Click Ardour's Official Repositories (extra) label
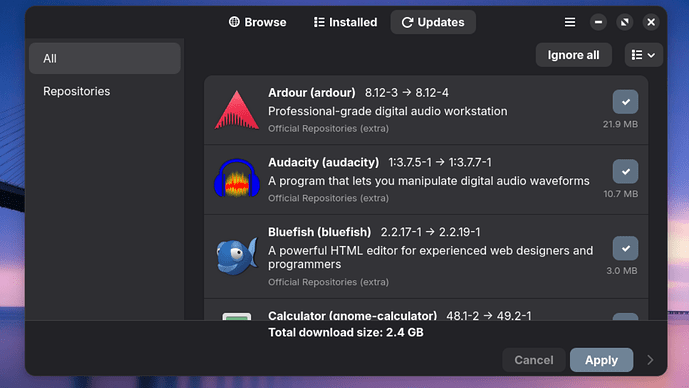689x388 pixels. coord(328,129)
